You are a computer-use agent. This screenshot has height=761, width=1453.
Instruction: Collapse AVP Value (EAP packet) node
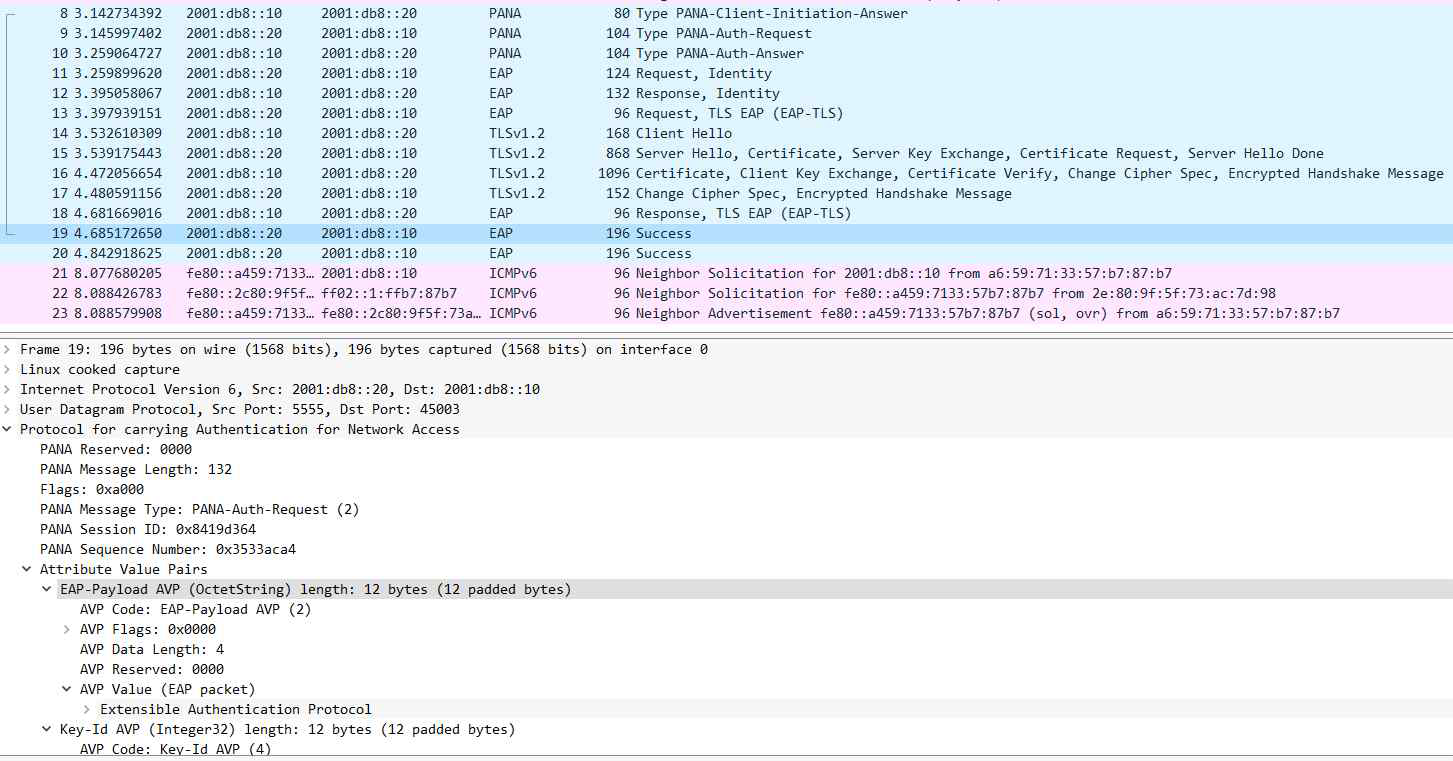point(67,689)
